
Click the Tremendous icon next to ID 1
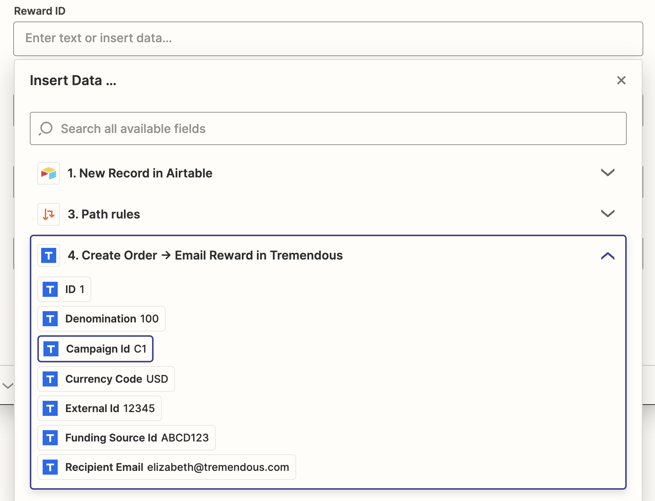[x=50, y=290]
